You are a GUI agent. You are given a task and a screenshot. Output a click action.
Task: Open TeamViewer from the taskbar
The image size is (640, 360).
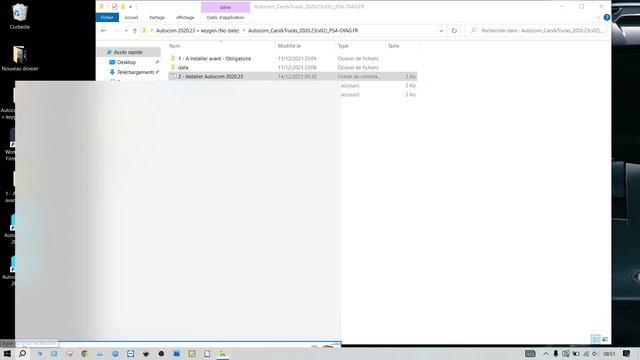click(x=131, y=353)
